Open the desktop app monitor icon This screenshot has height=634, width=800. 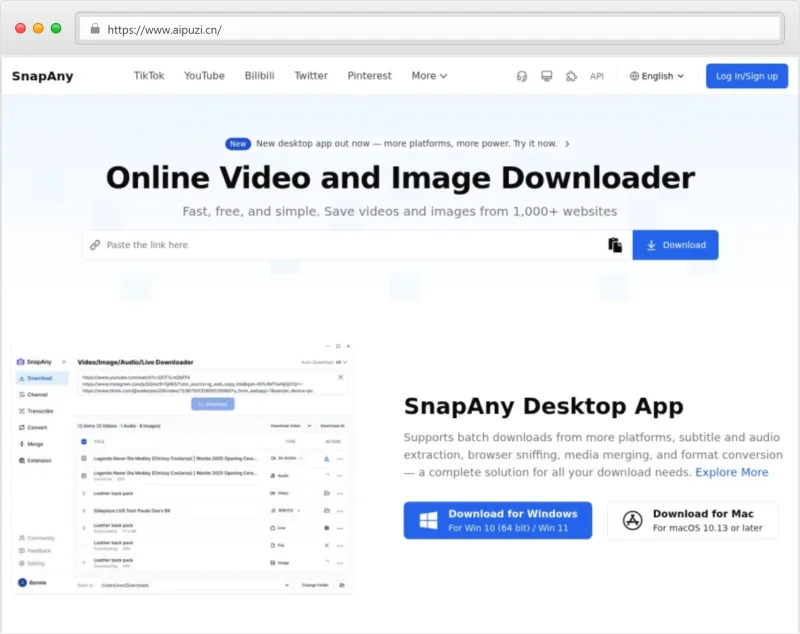(546, 76)
